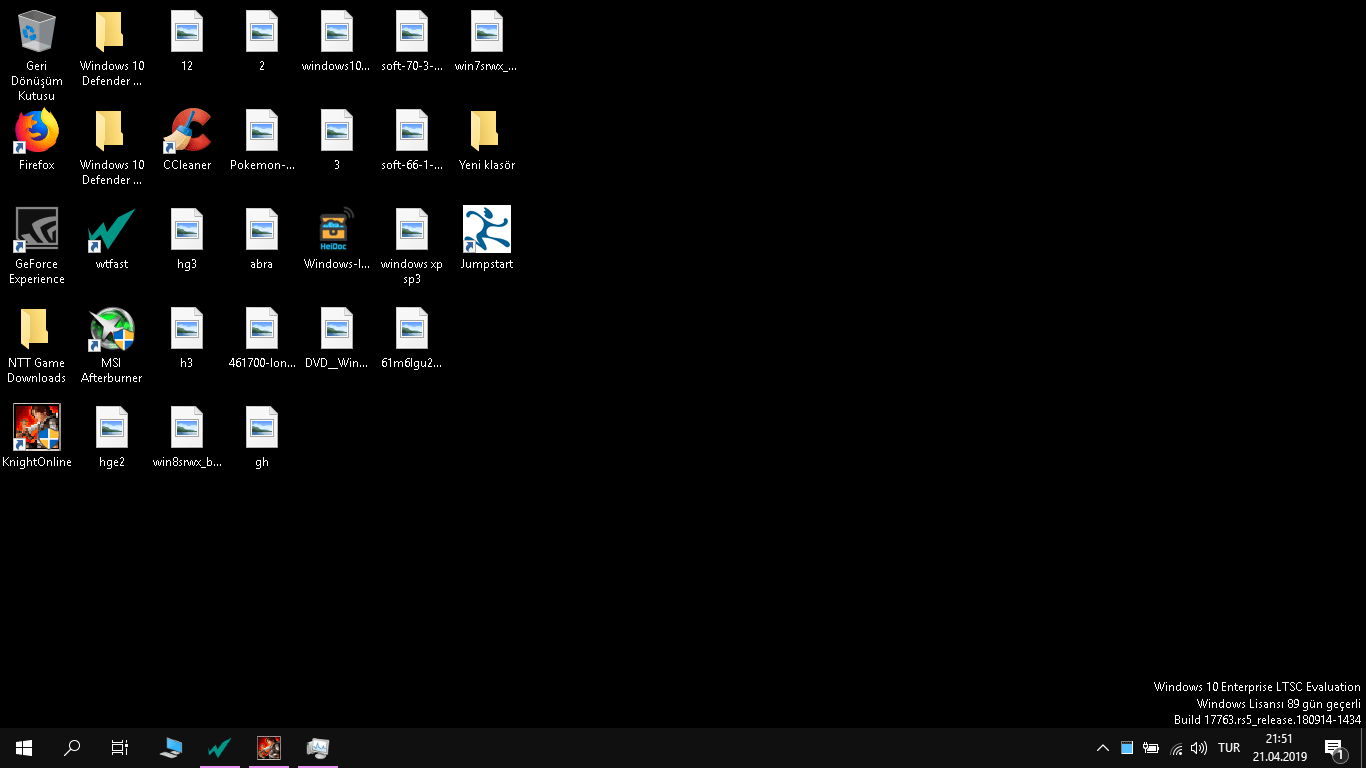This screenshot has width=1366, height=768.
Task: Open the blue computer icon in the taskbar
Action: click(x=172, y=748)
